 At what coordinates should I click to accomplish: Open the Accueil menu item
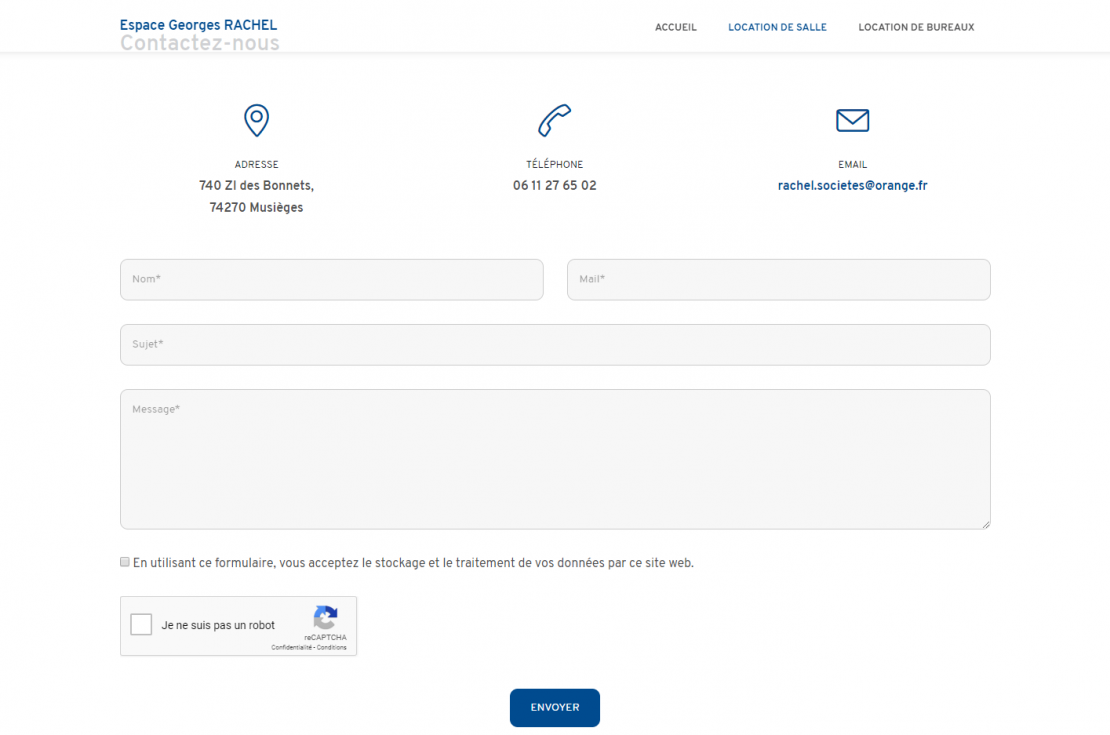[675, 27]
